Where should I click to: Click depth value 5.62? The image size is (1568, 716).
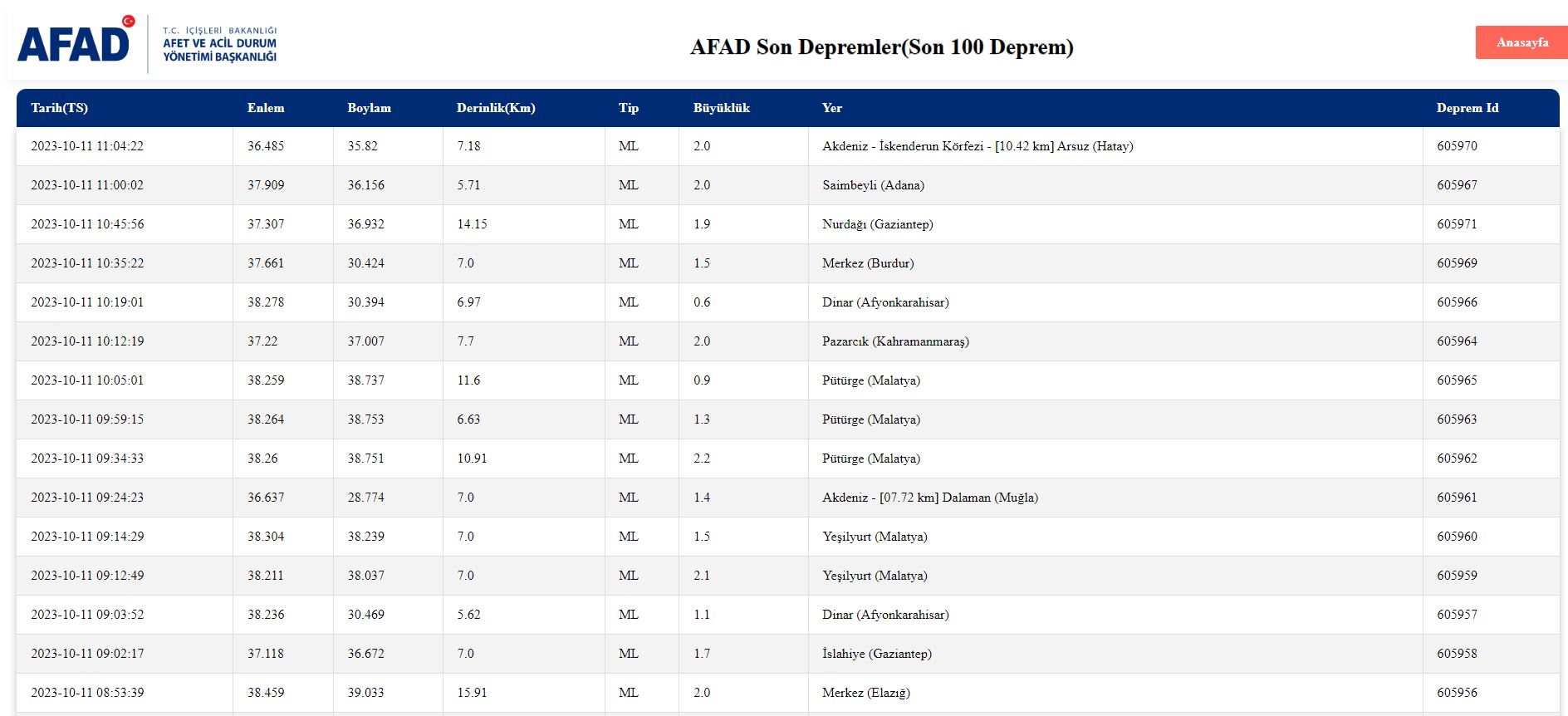coord(468,615)
